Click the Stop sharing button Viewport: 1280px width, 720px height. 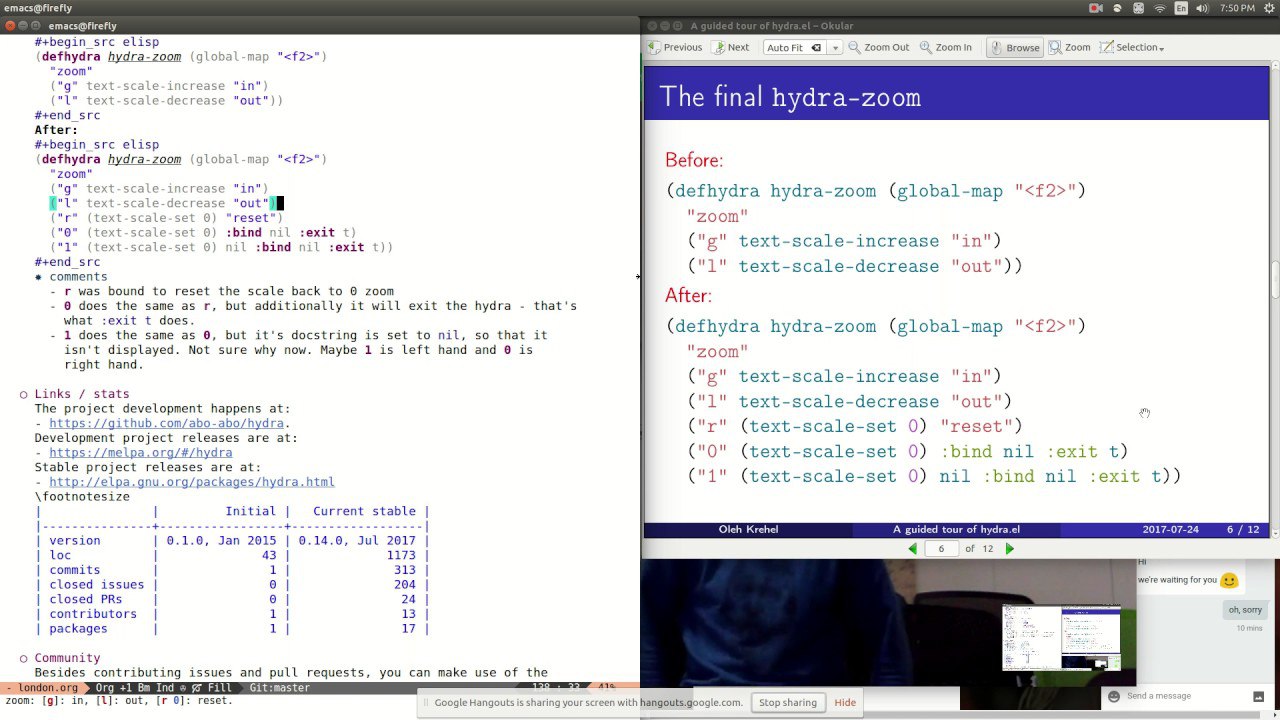coord(787,702)
